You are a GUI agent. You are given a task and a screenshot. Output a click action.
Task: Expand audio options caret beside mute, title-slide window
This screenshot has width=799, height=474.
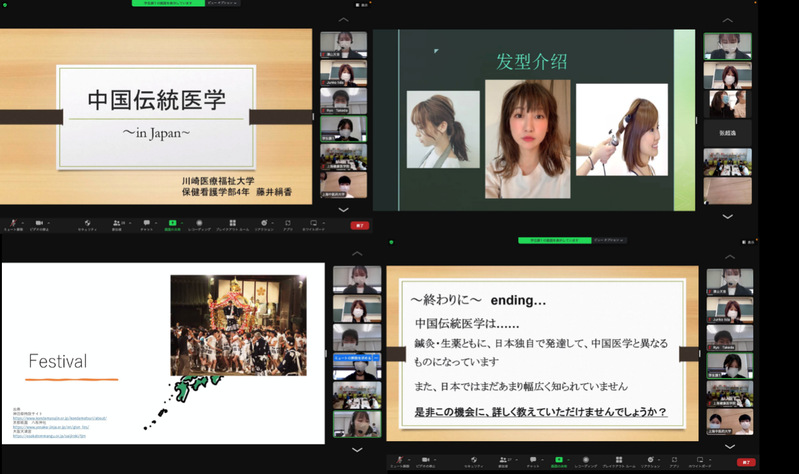(x=24, y=222)
